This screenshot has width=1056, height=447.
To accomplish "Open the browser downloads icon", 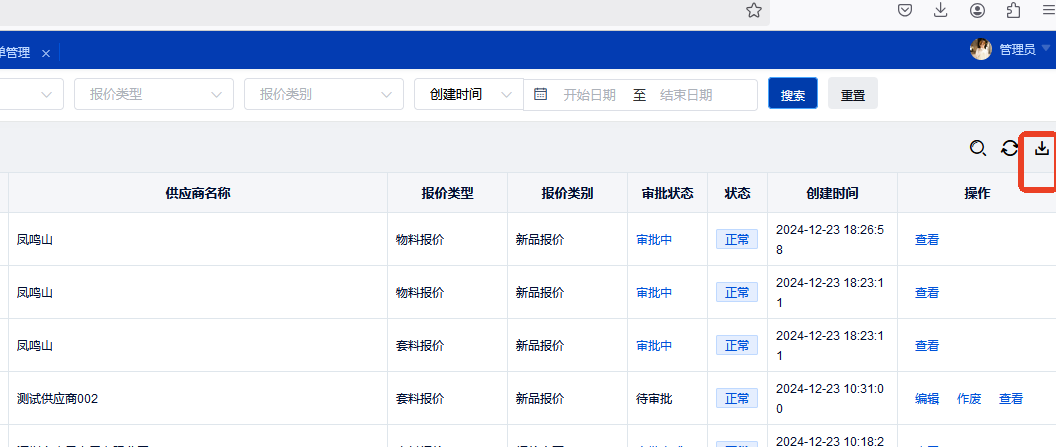I will [941, 10].
